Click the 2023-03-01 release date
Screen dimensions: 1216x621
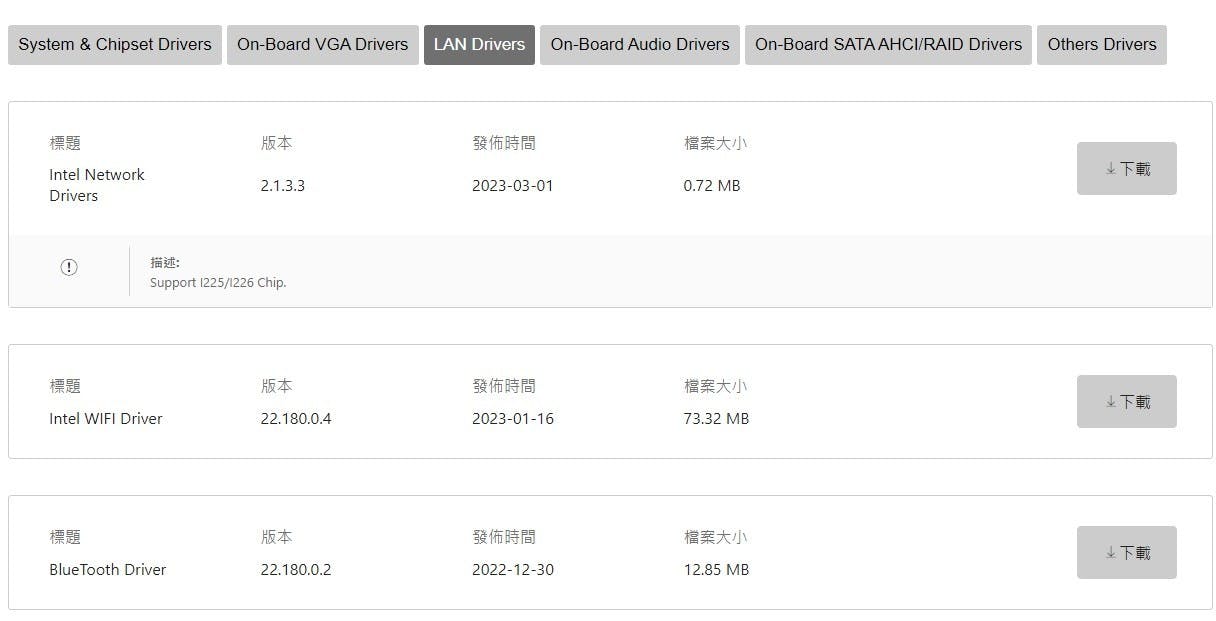(x=513, y=186)
